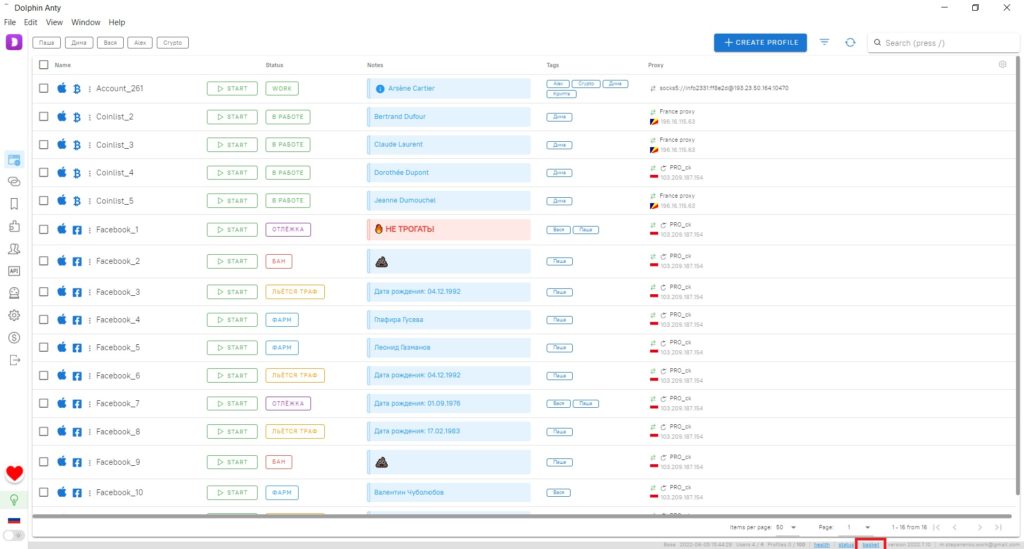Open the users icon in the sidebar
Screen dimensions: 1024x549
14,249
